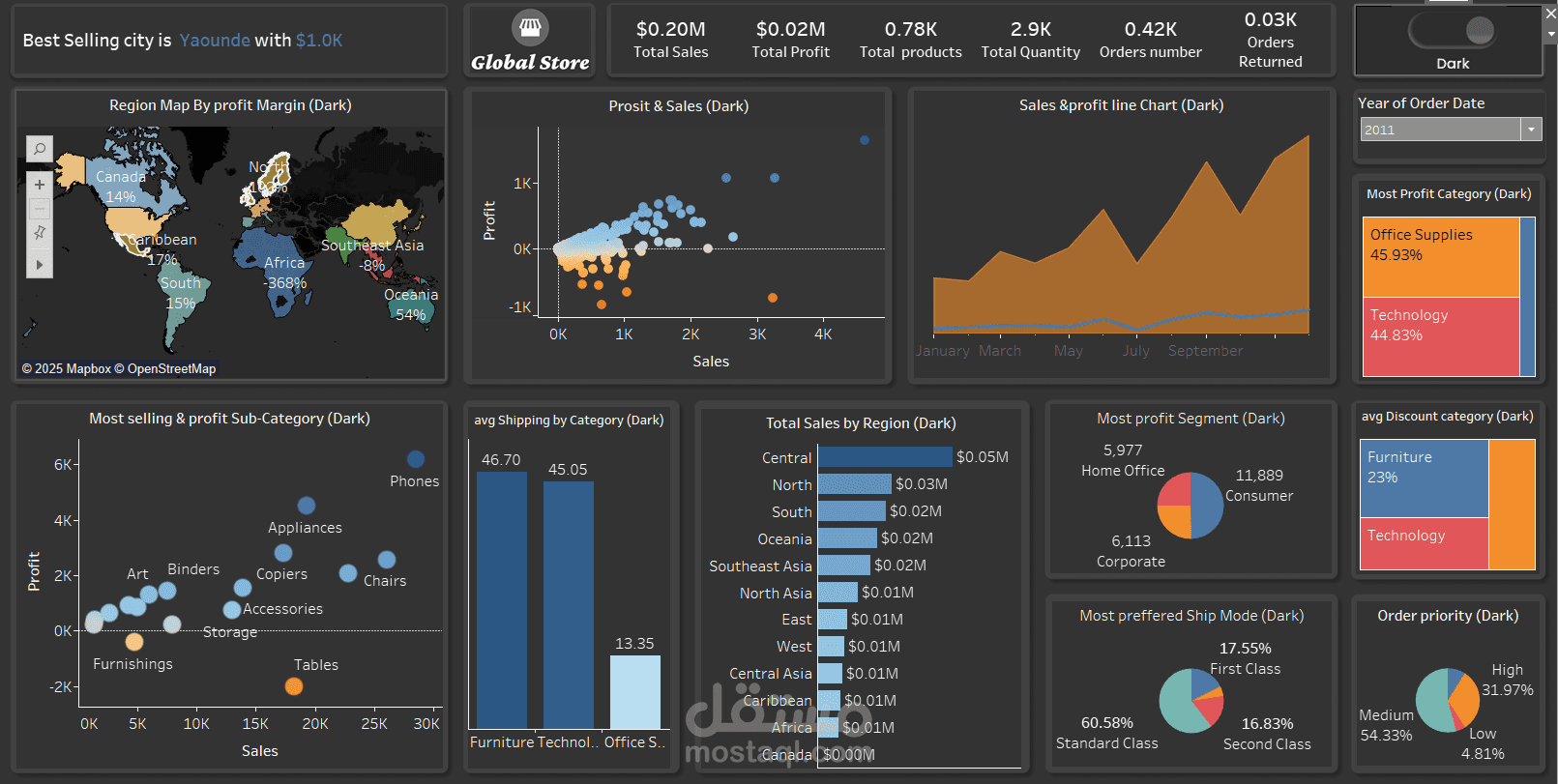This screenshot has width=1558, height=784.
Task: Select the Central region sales bar
Action: pyautogui.click(x=885, y=456)
